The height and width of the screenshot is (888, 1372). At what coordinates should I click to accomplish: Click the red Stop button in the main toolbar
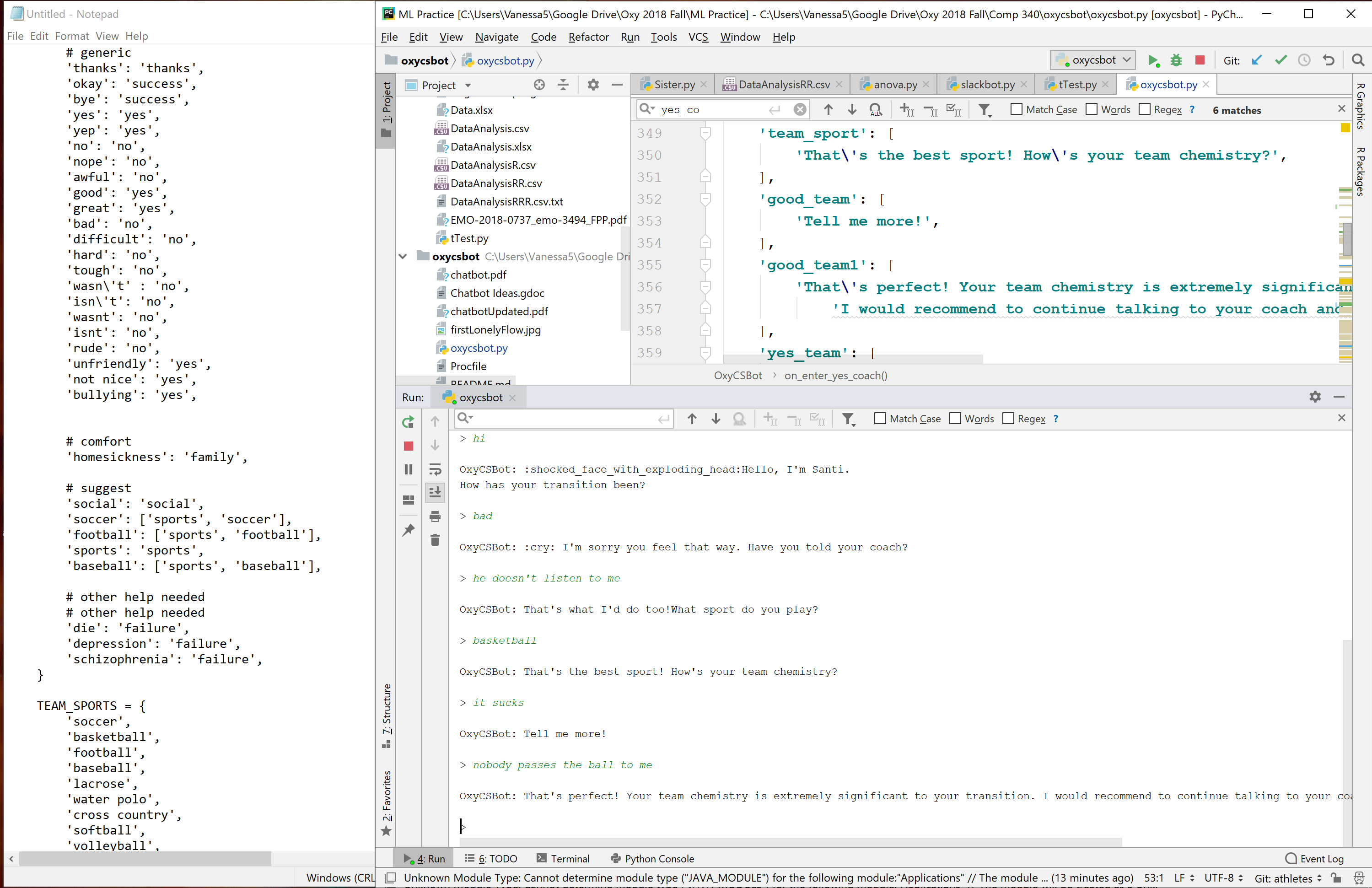[1200, 60]
